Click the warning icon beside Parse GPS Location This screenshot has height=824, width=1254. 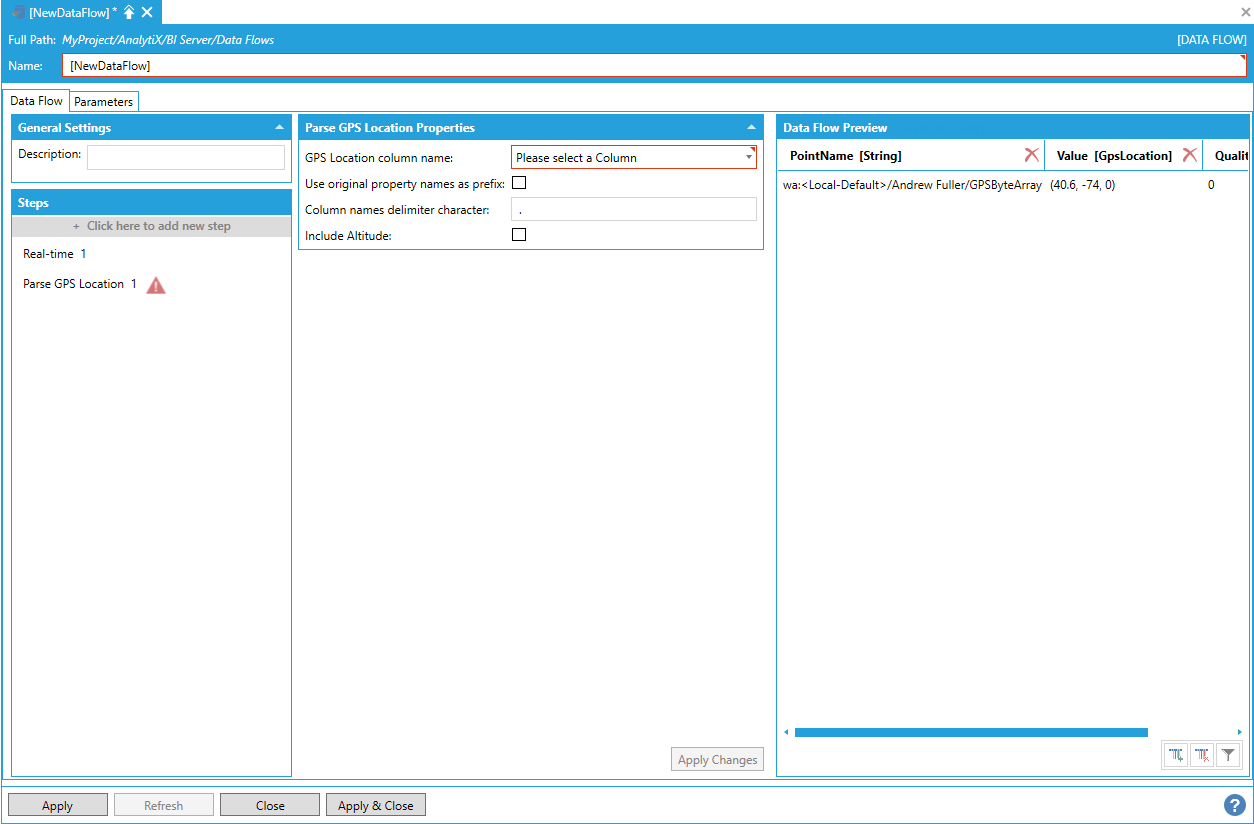(156, 285)
